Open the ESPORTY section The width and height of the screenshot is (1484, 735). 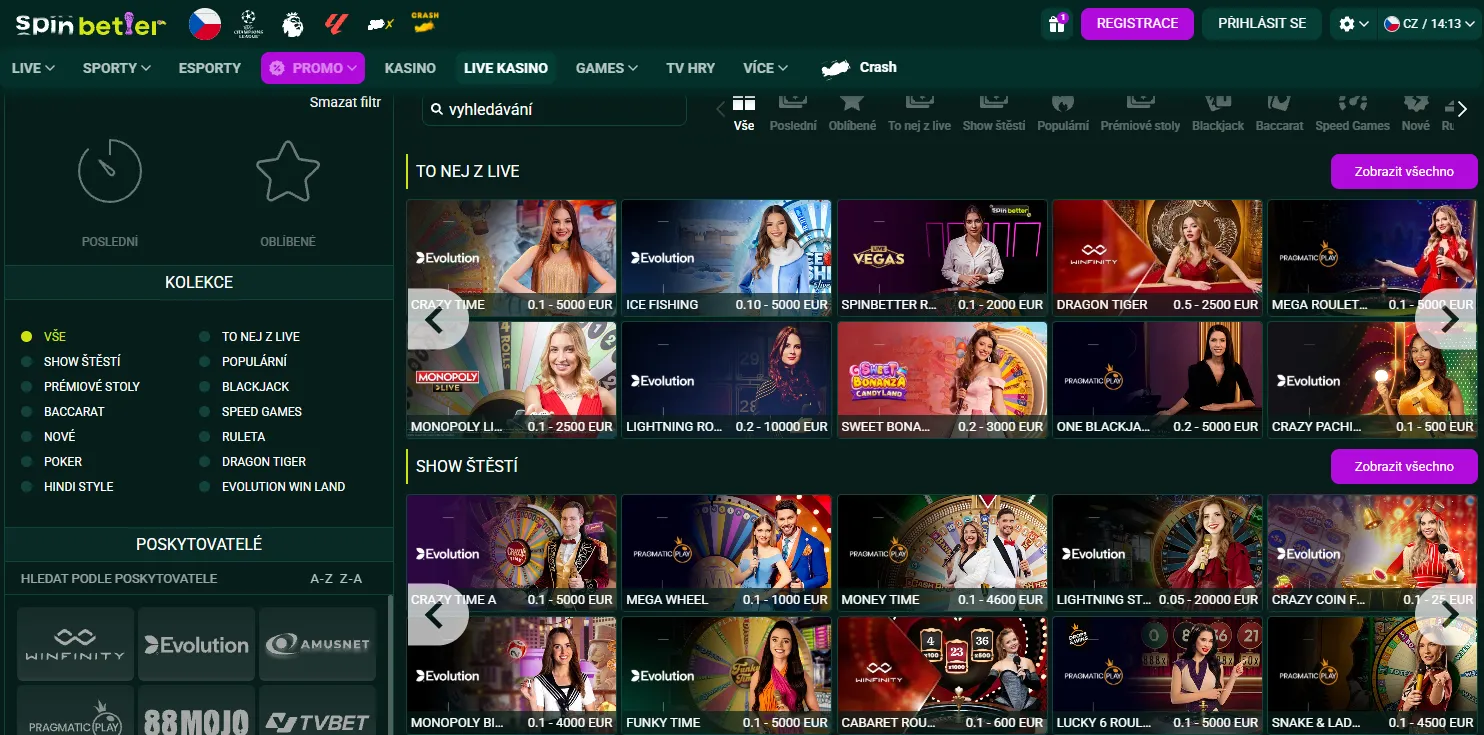(210, 68)
